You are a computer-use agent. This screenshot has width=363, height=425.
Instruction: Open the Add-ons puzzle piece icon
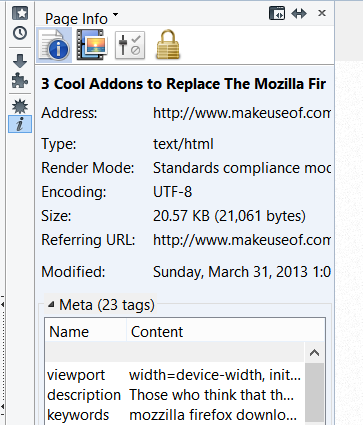point(20,81)
